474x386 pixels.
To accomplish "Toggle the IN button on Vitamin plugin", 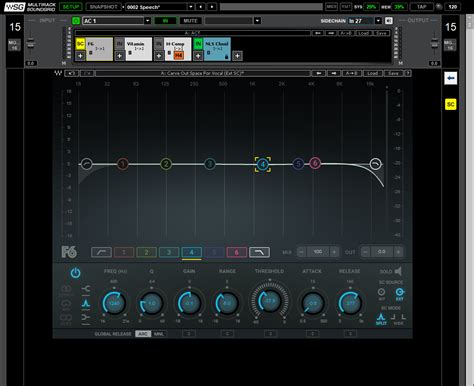I will coord(119,44).
